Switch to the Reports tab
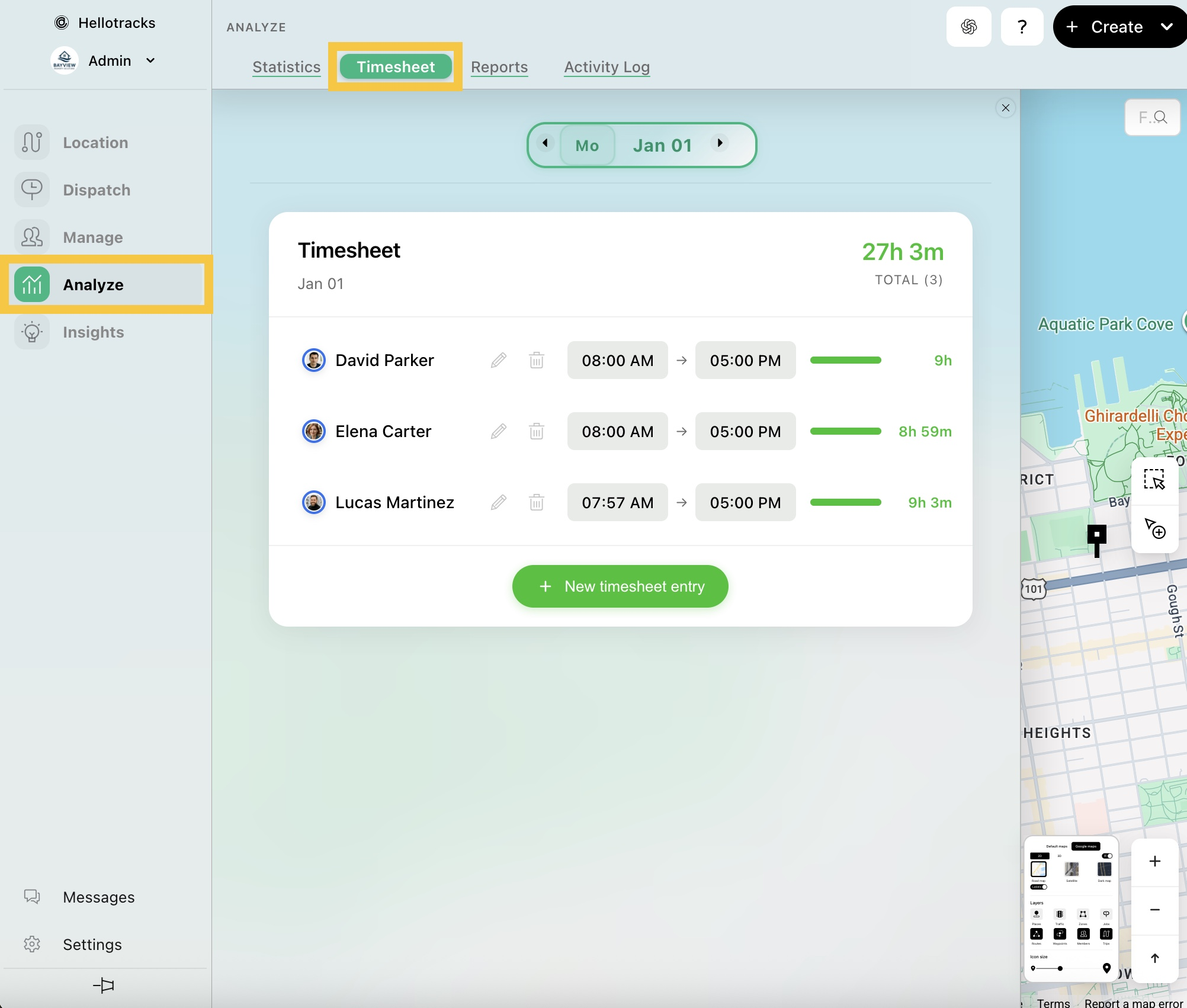The height and width of the screenshot is (1008, 1187). [x=499, y=67]
